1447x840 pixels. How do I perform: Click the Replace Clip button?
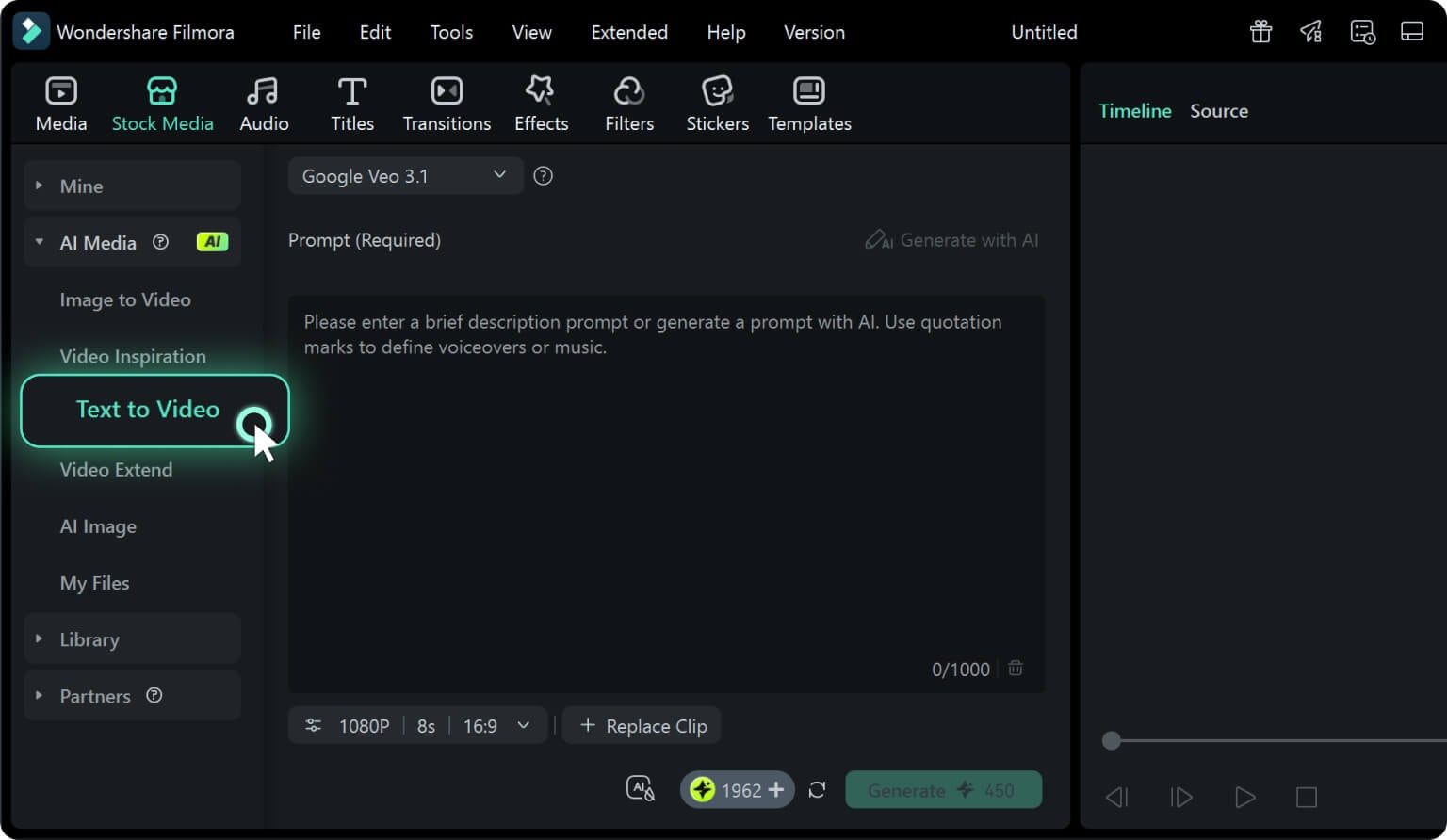point(642,725)
